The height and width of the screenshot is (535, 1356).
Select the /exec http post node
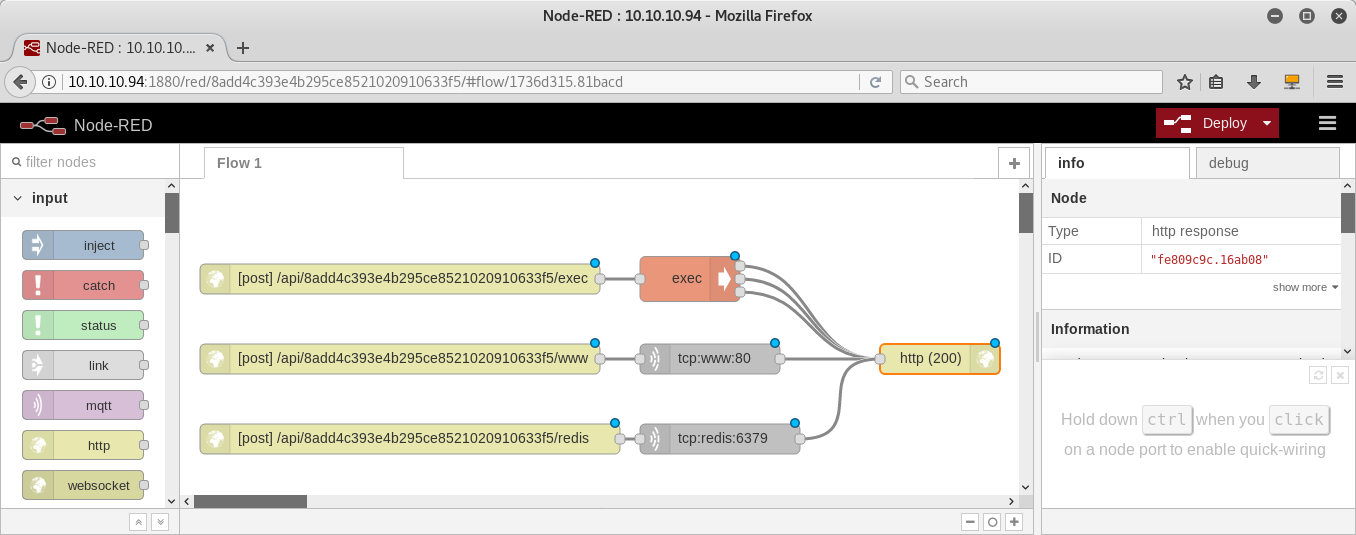(400, 279)
